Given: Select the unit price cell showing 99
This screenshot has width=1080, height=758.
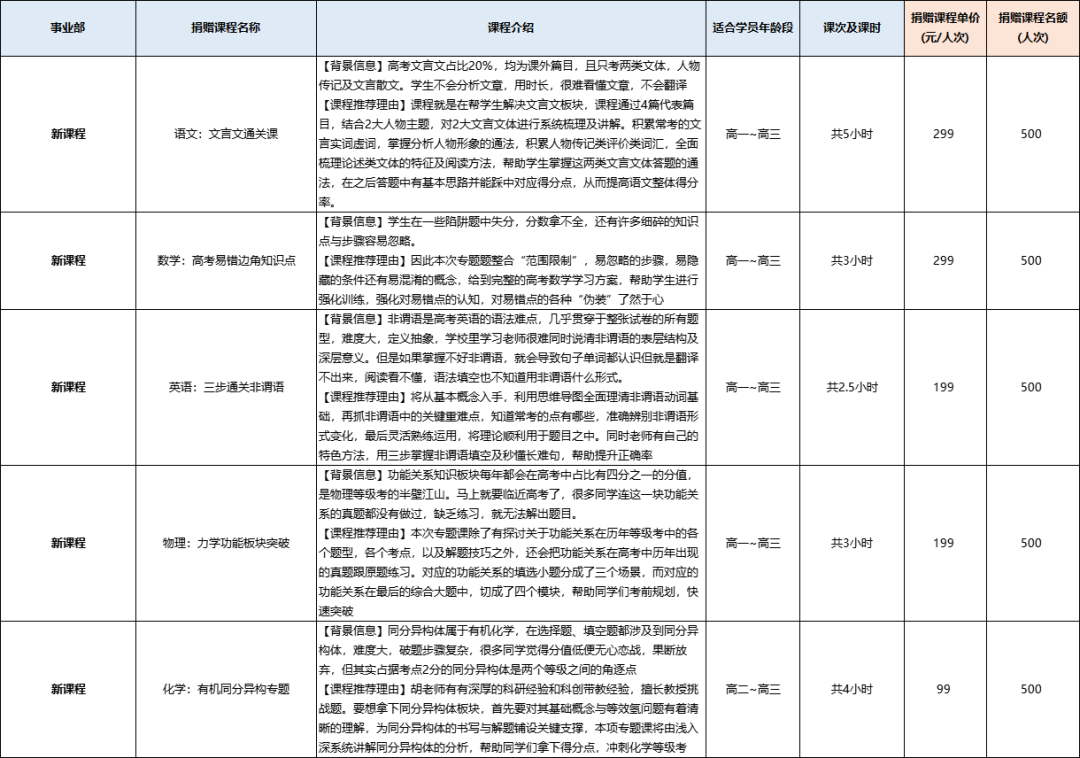Looking at the screenshot, I should 944,689.
